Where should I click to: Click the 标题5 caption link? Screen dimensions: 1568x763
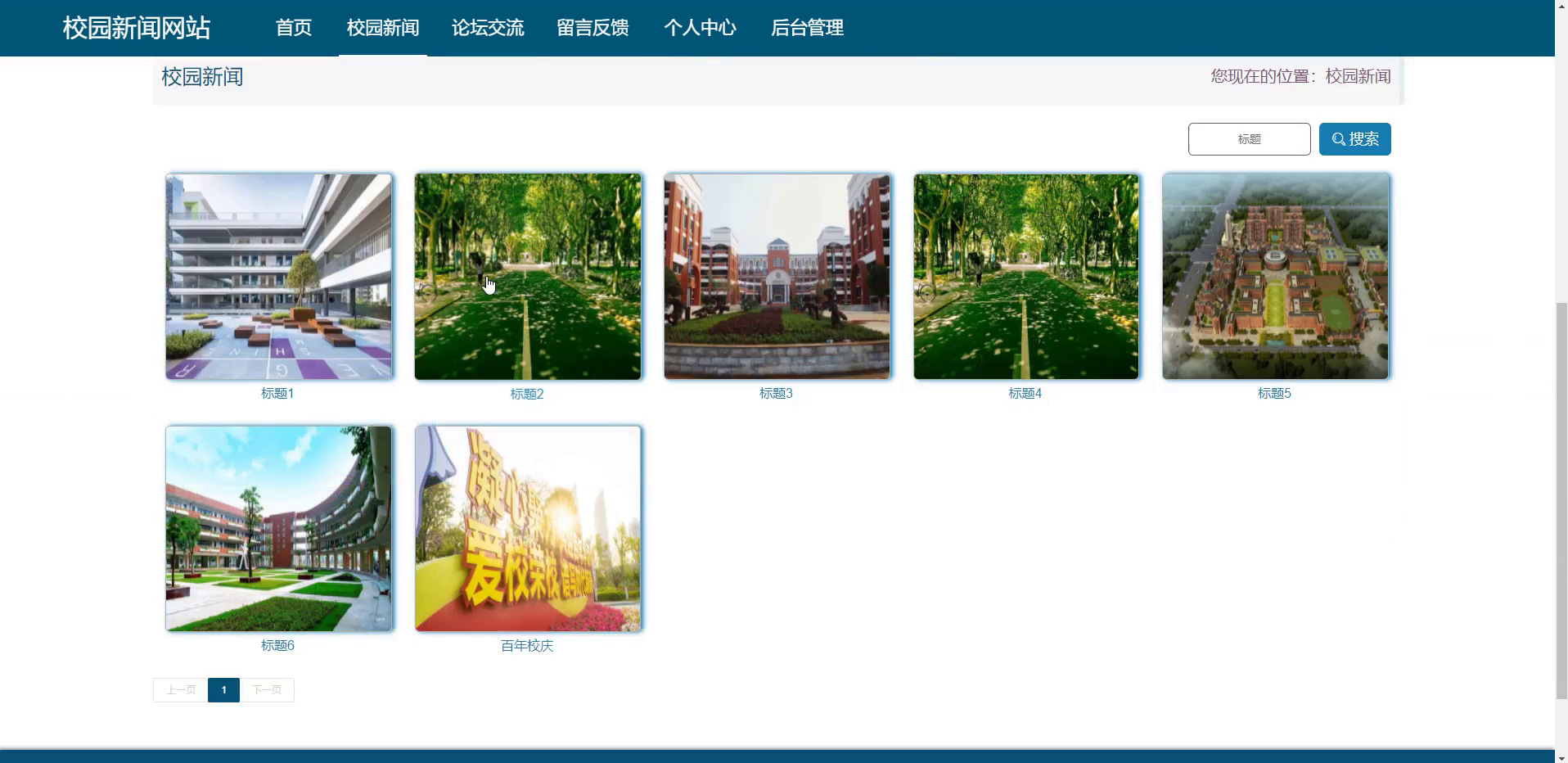tap(1274, 394)
